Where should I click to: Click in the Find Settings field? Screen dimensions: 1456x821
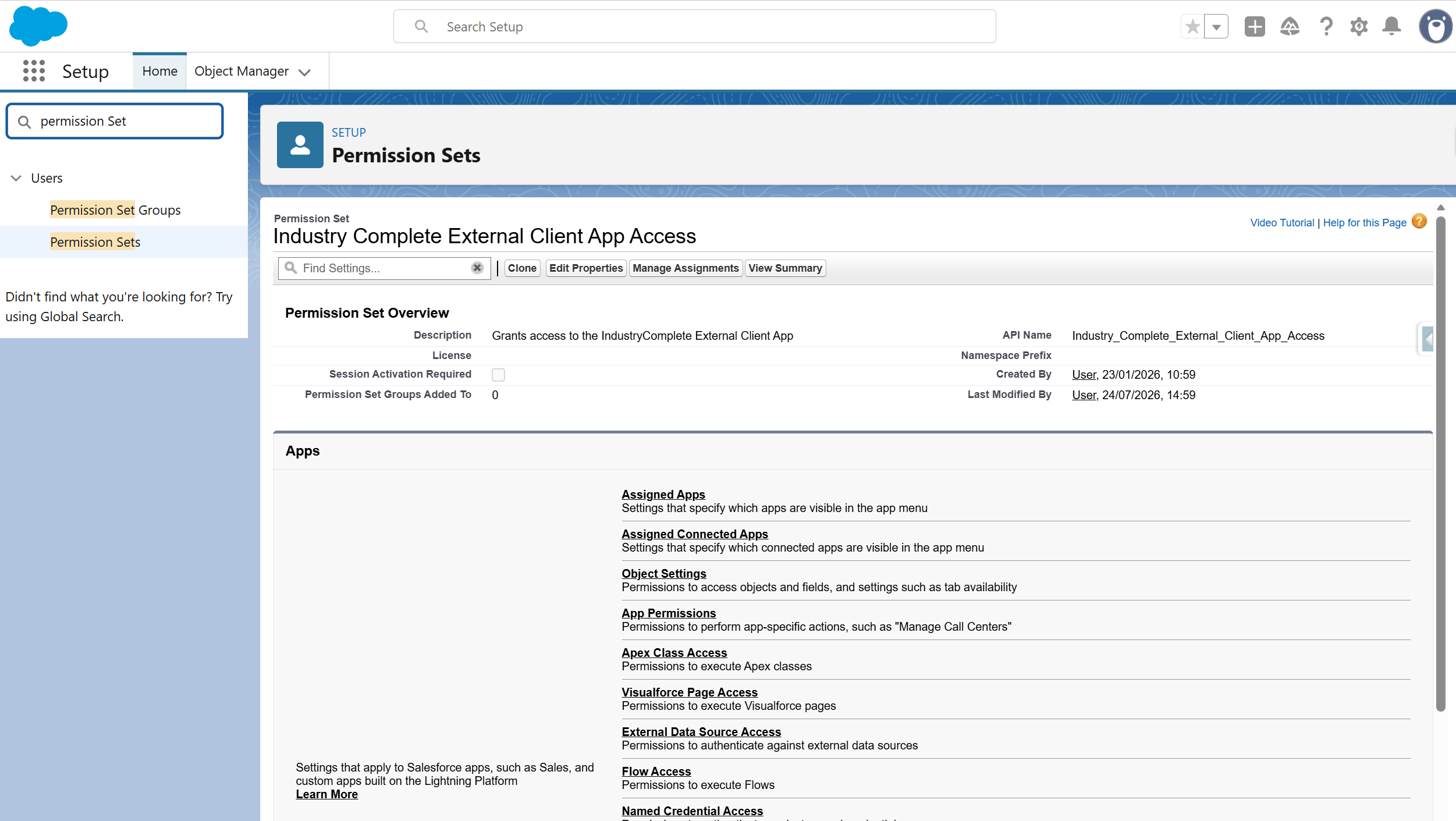pos(384,268)
